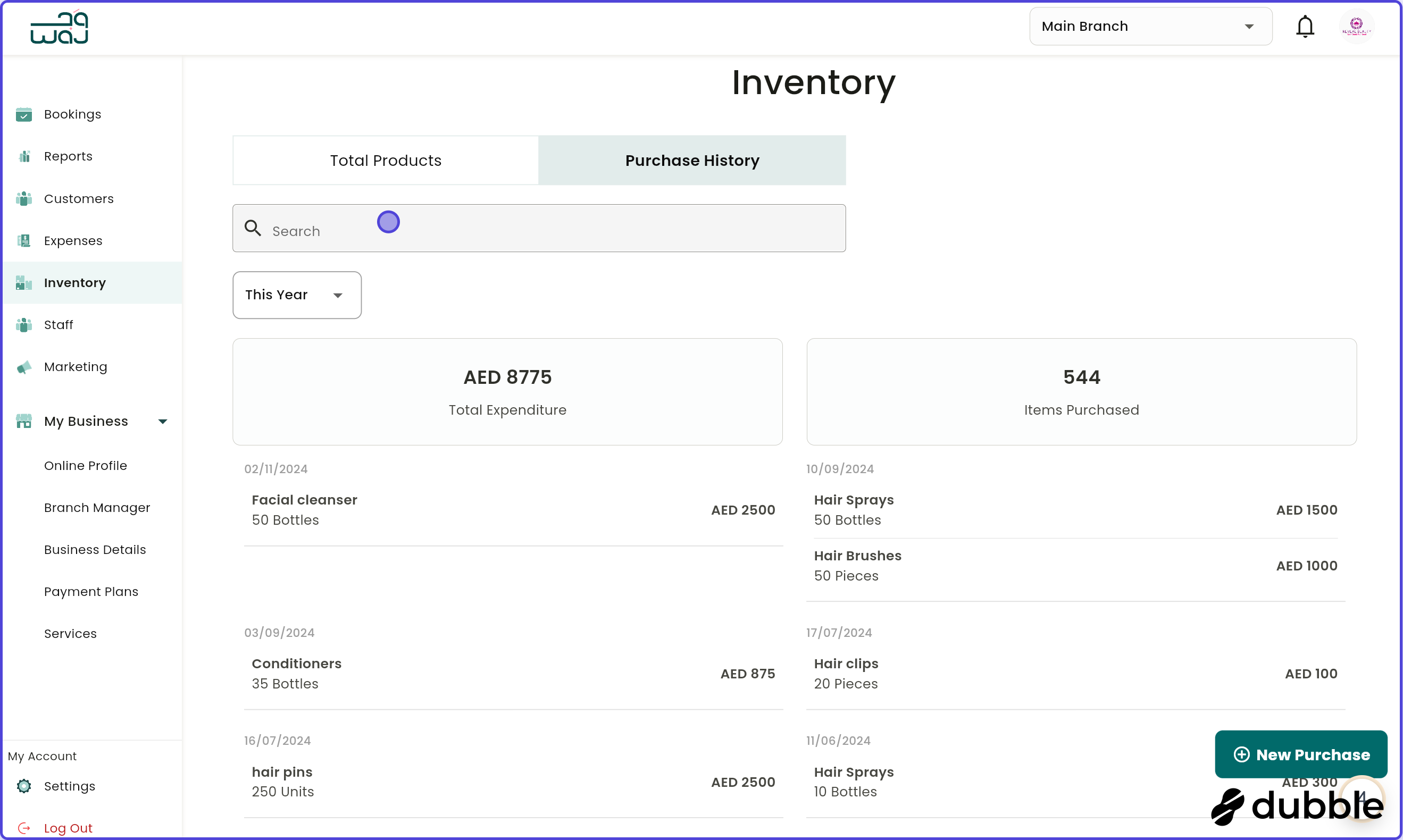The image size is (1403, 840).
Task: Click the profile avatar at top right
Action: click(1357, 26)
